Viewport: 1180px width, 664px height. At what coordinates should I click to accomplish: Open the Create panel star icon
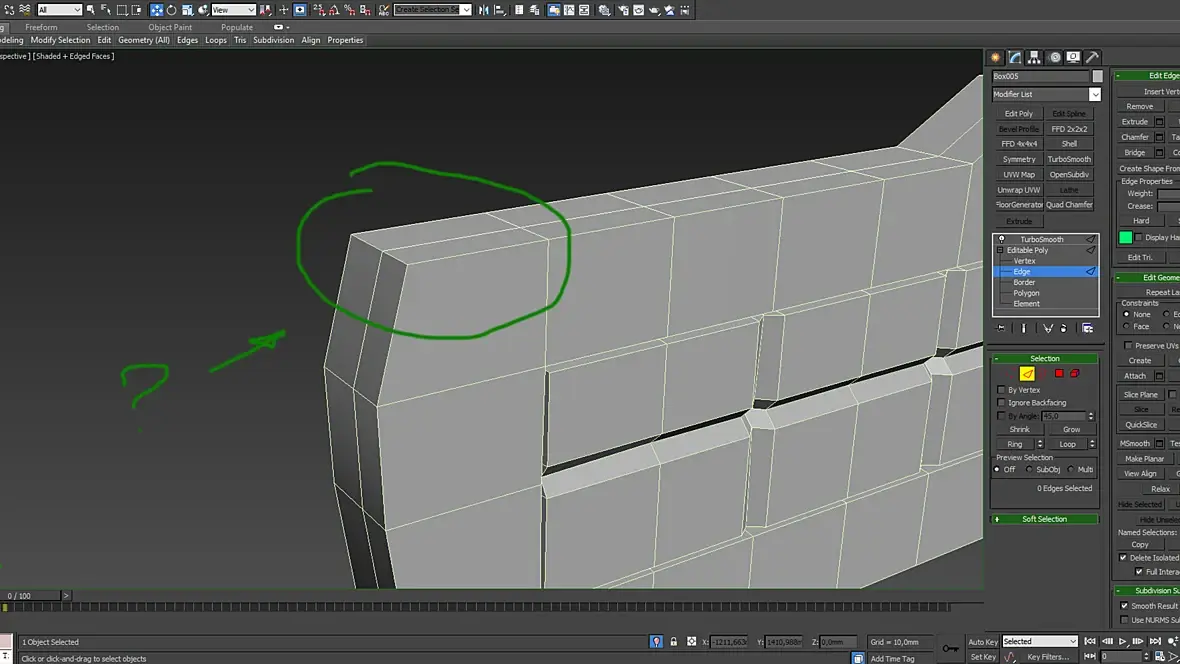click(996, 58)
